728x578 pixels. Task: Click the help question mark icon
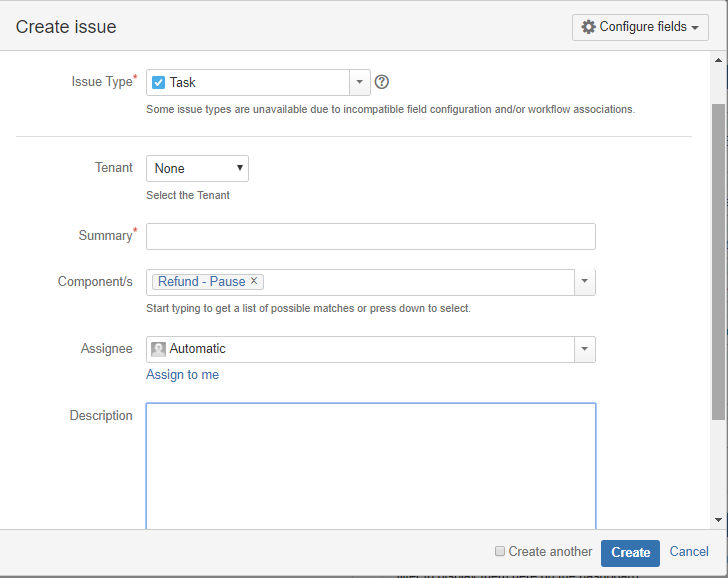pyautogui.click(x=381, y=82)
